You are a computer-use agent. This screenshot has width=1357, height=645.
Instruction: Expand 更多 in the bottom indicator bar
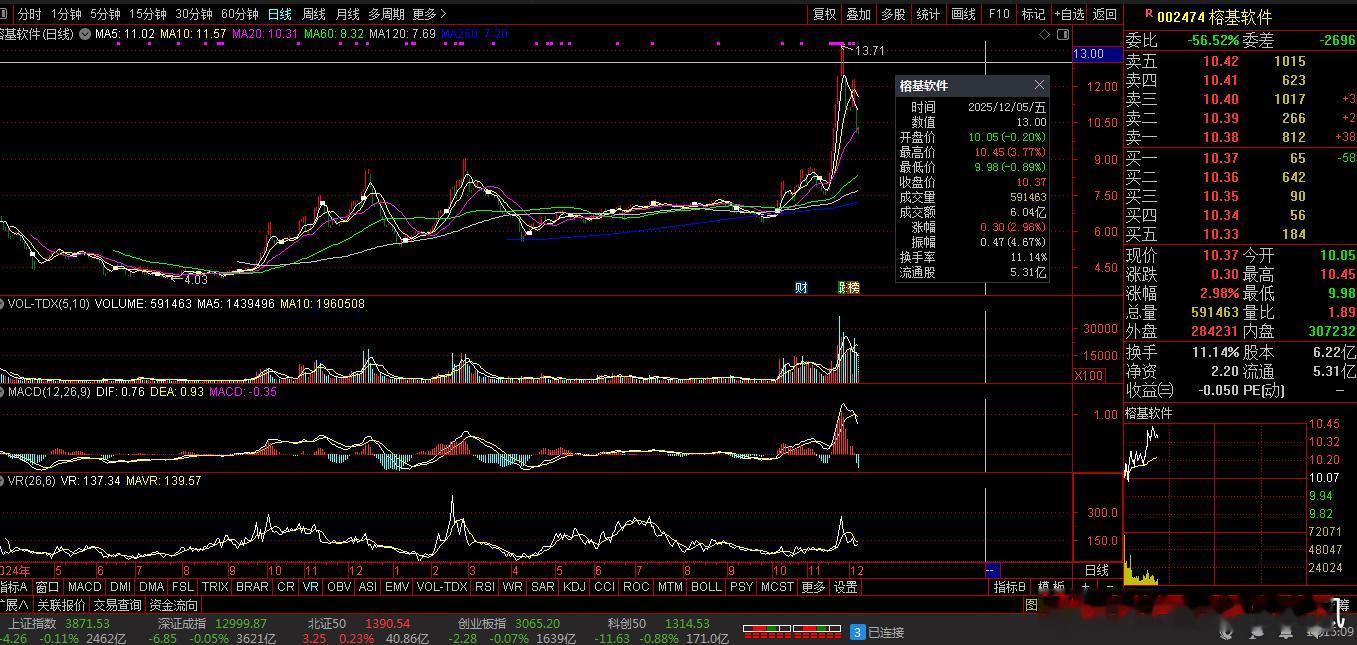(x=813, y=587)
